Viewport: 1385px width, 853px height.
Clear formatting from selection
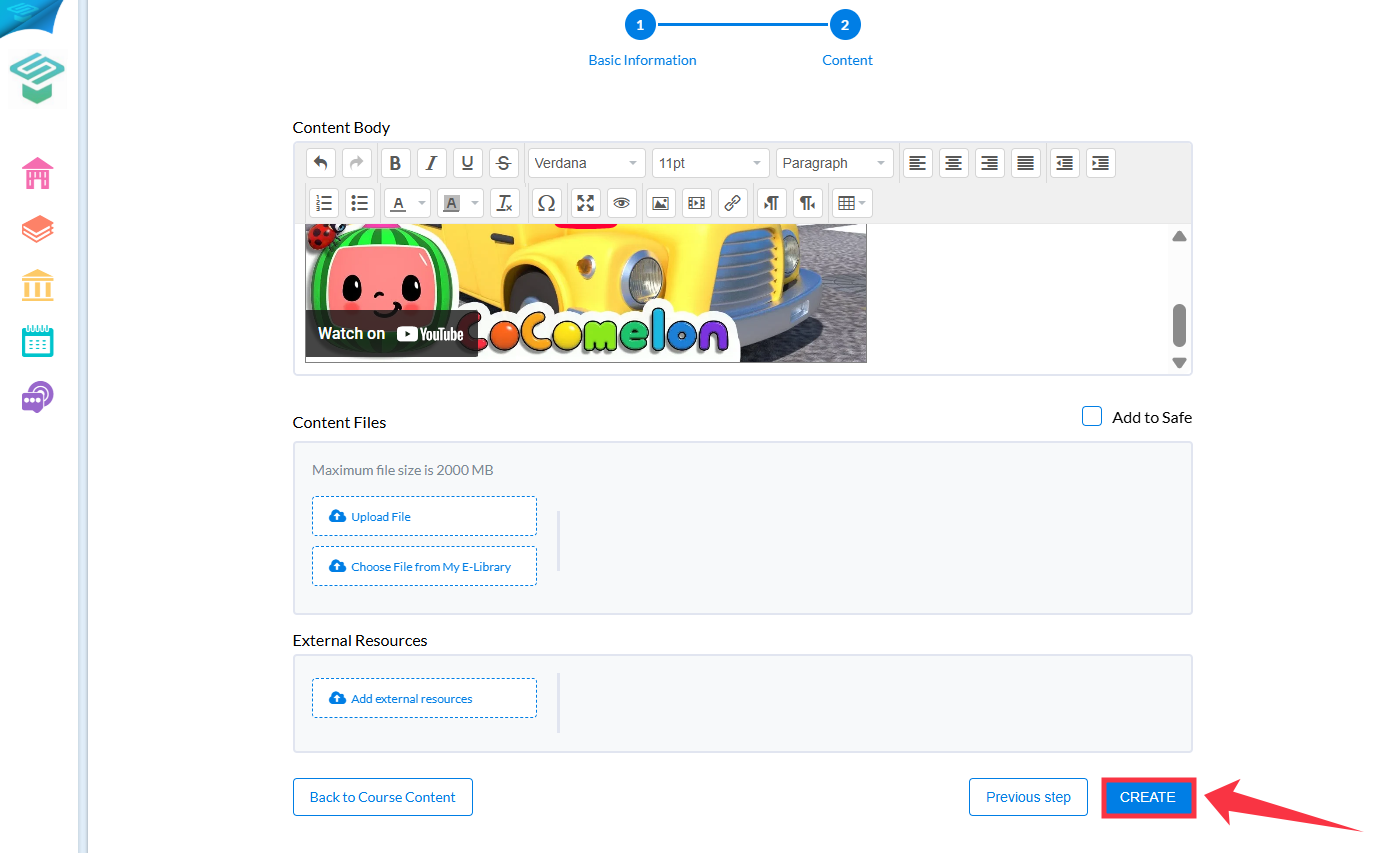pos(505,203)
